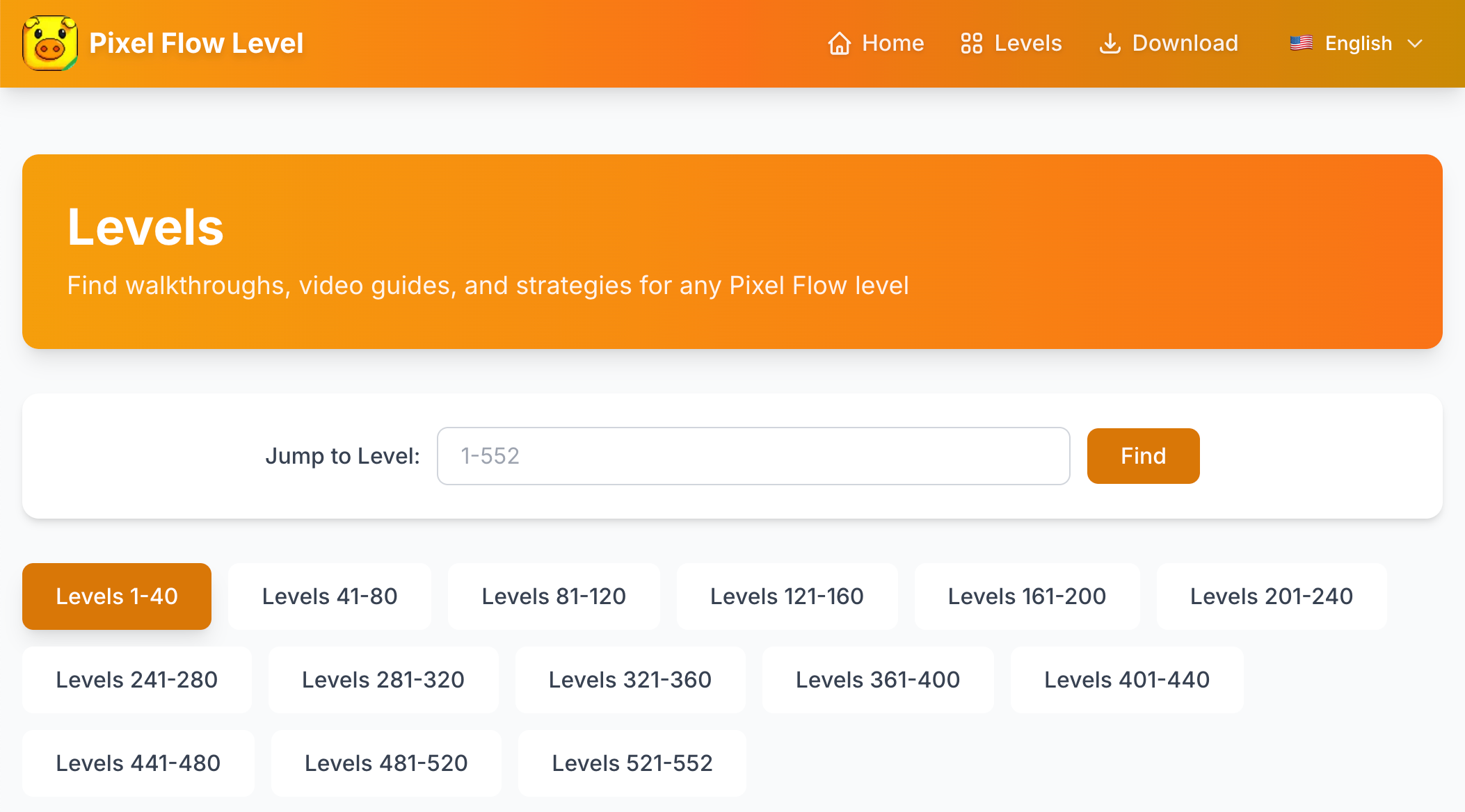Image resolution: width=1465 pixels, height=812 pixels.
Task: Open the final Levels 521-552 range
Action: (632, 763)
